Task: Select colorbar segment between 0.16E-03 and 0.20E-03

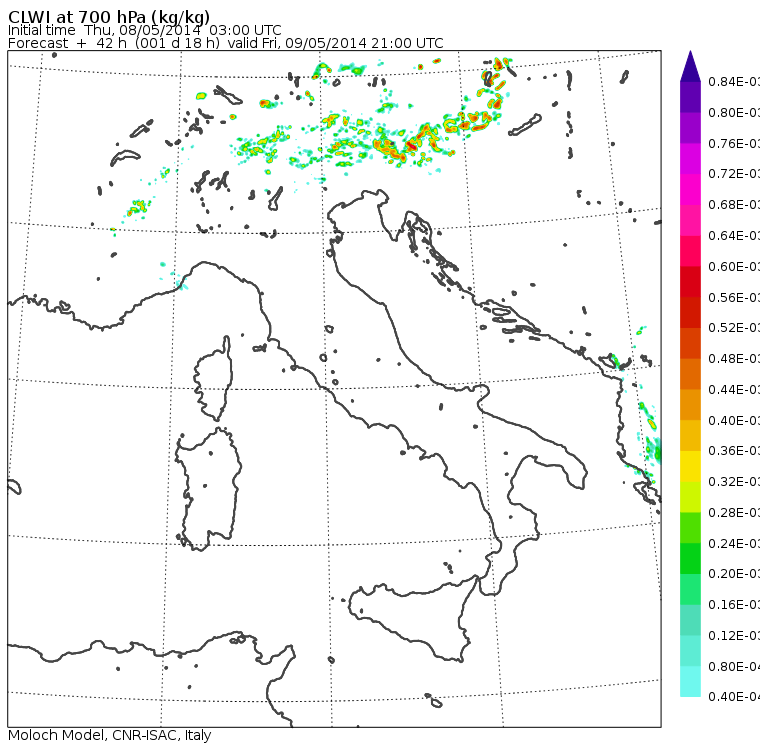Action: 690,590
